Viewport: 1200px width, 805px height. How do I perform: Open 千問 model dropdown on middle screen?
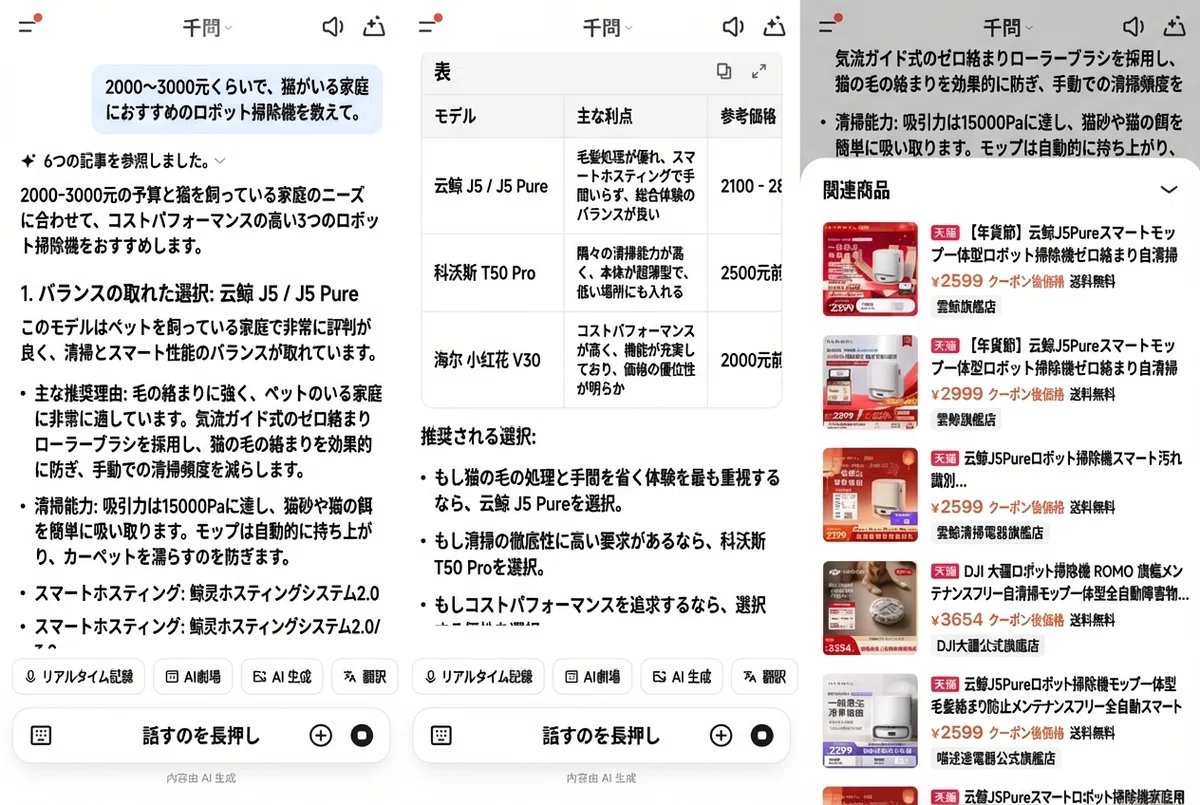click(x=608, y=28)
